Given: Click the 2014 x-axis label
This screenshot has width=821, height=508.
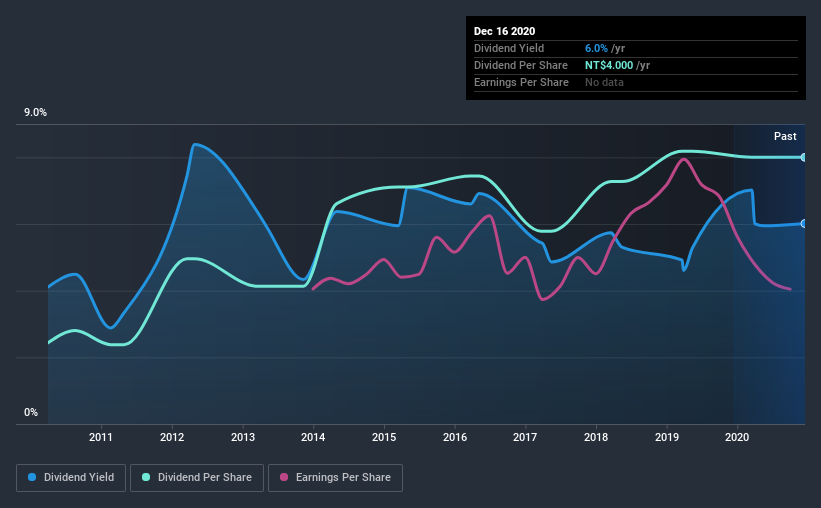Looking at the screenshot, I should (x=313, y=437).
